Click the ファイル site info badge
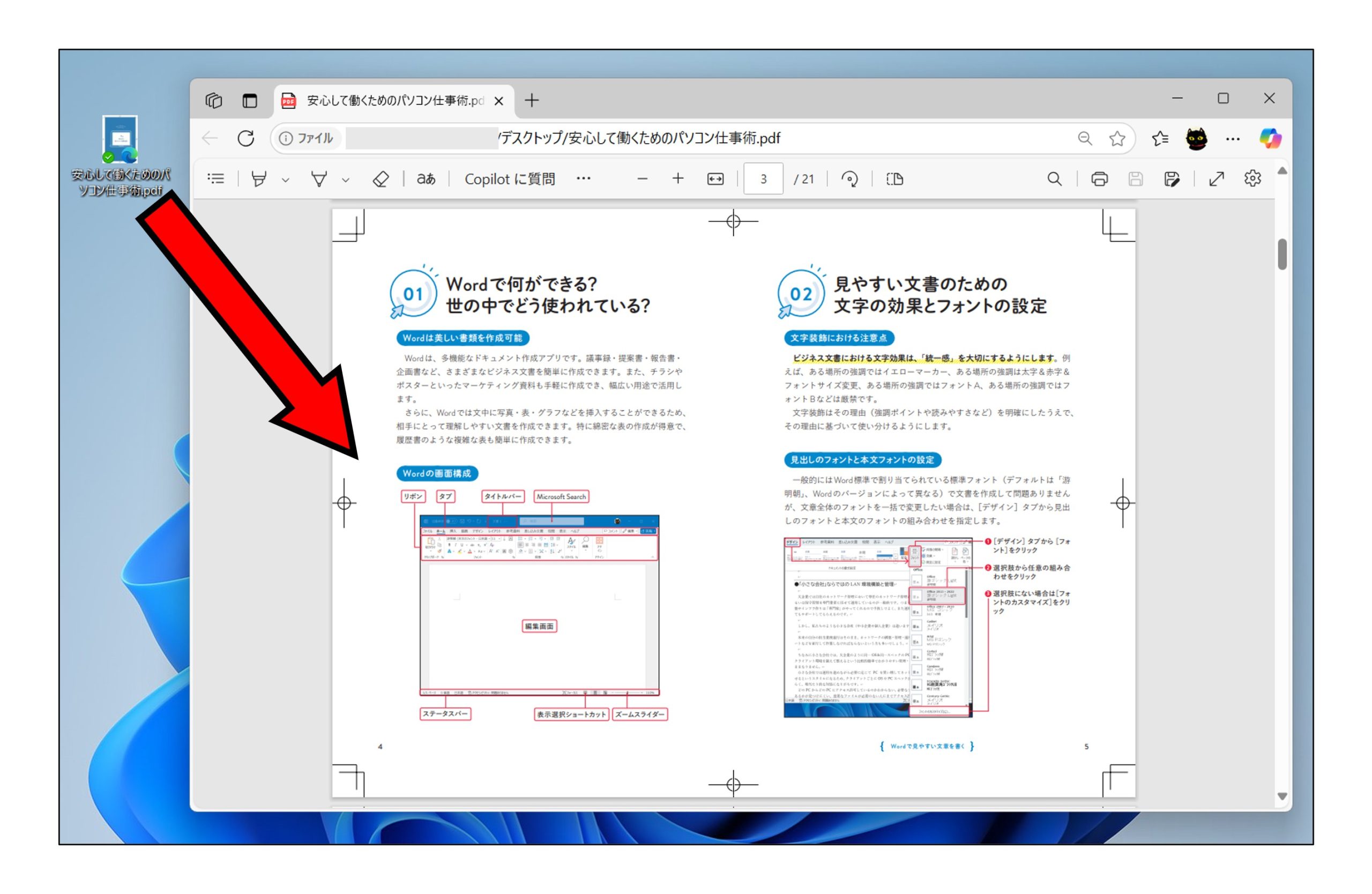1372x894 pixels. (x=307, y=138)
